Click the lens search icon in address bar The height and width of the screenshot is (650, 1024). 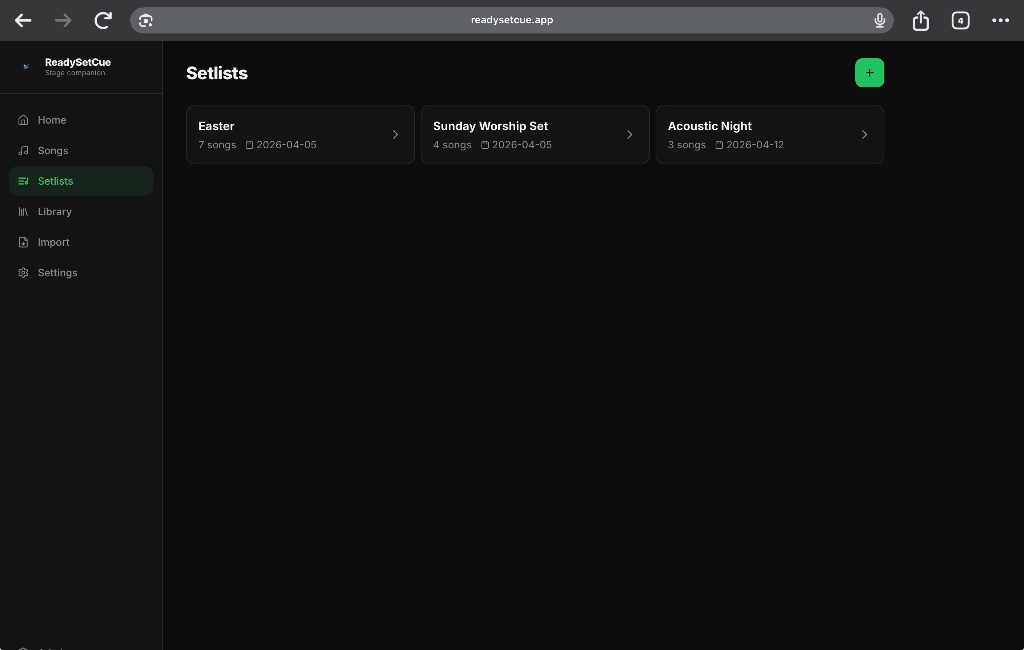pos(146,20)
